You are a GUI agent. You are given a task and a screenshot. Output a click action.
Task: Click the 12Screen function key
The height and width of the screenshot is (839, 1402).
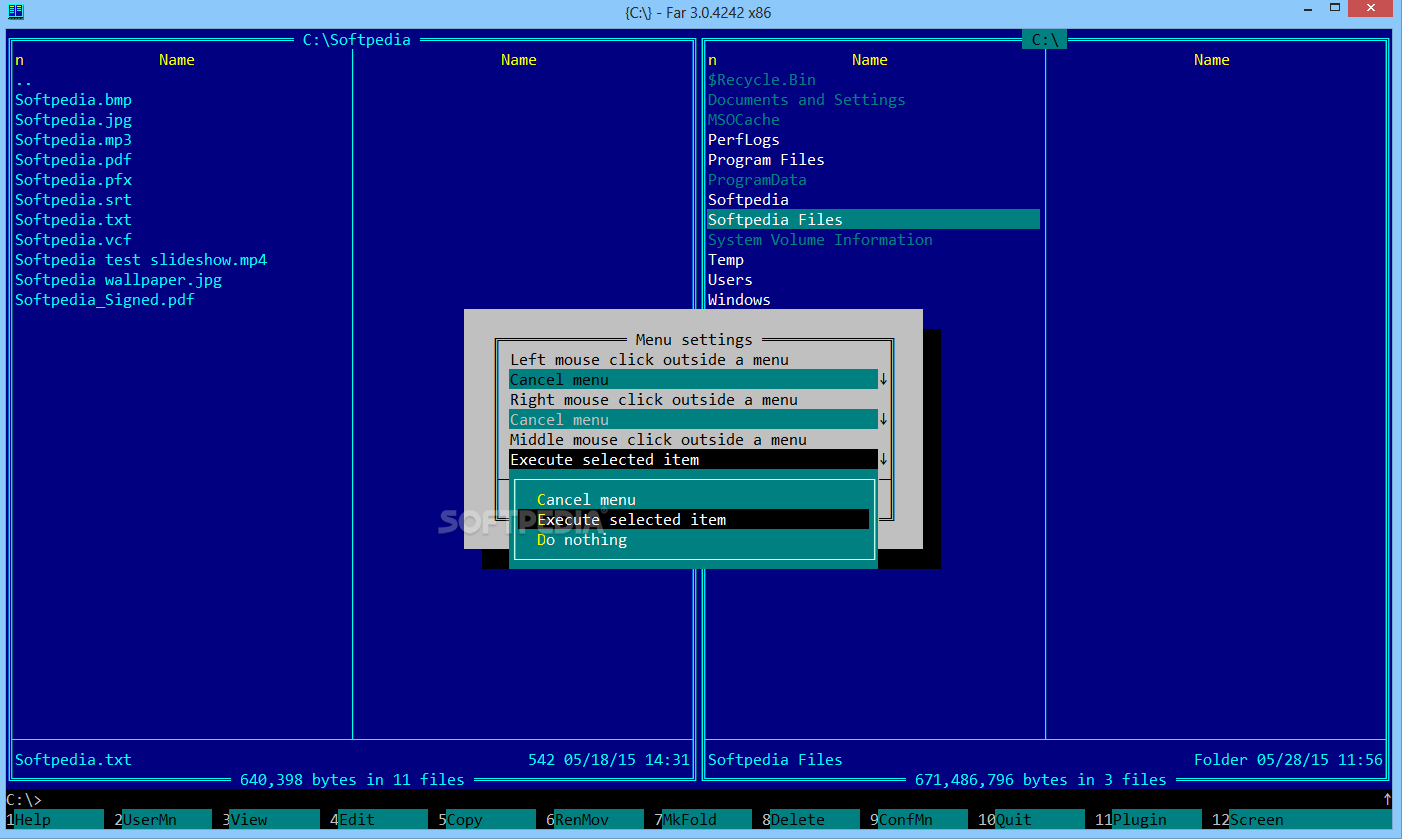(1300, 820)
